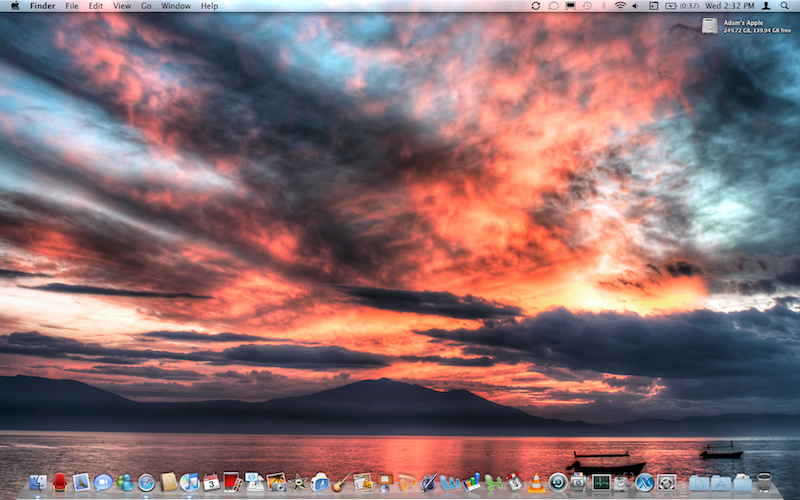Viewport: 800px width, 500px height.
Task: Open HP scanner icon in Dock
Action: coord(579,482)
